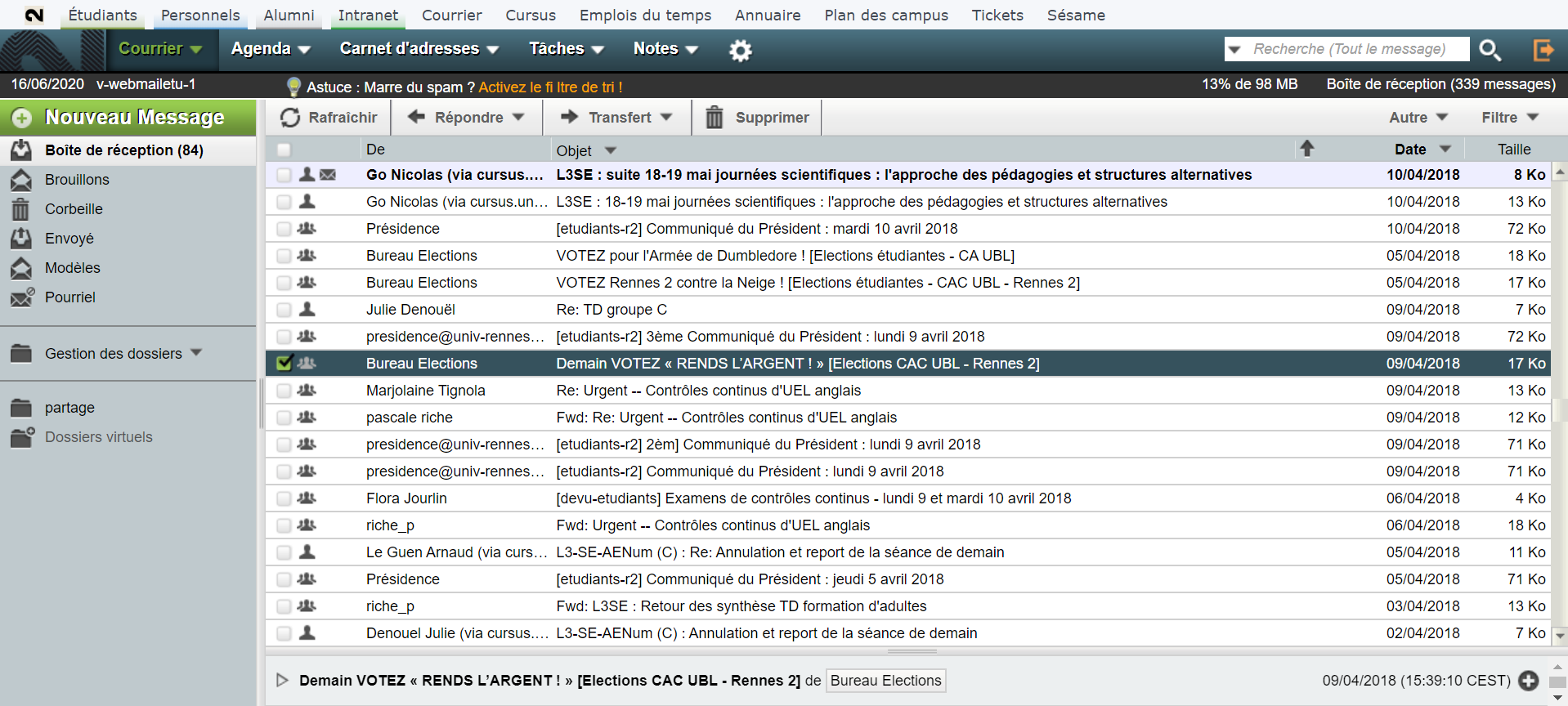This screenshot has width=1568, height=706.
Task: Click the sort direction up arrow
Action: tap(1306, 149)
